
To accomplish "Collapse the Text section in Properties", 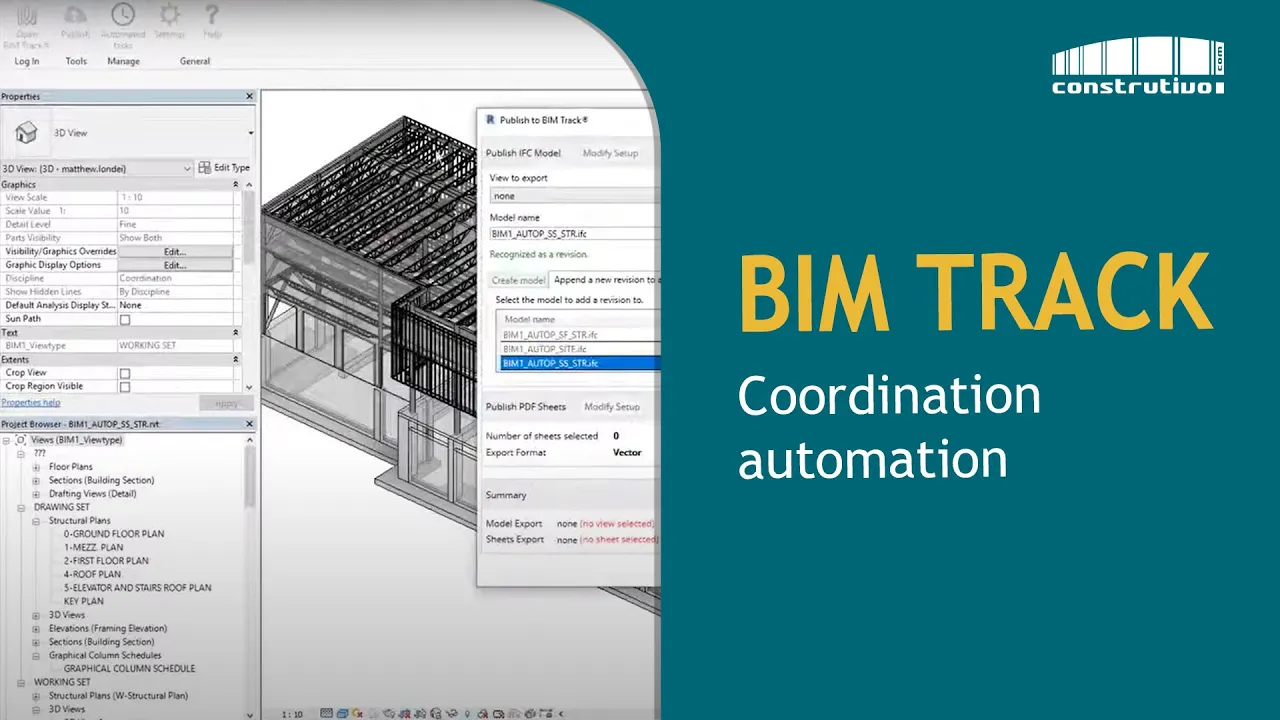I will [x=236, y=332].
